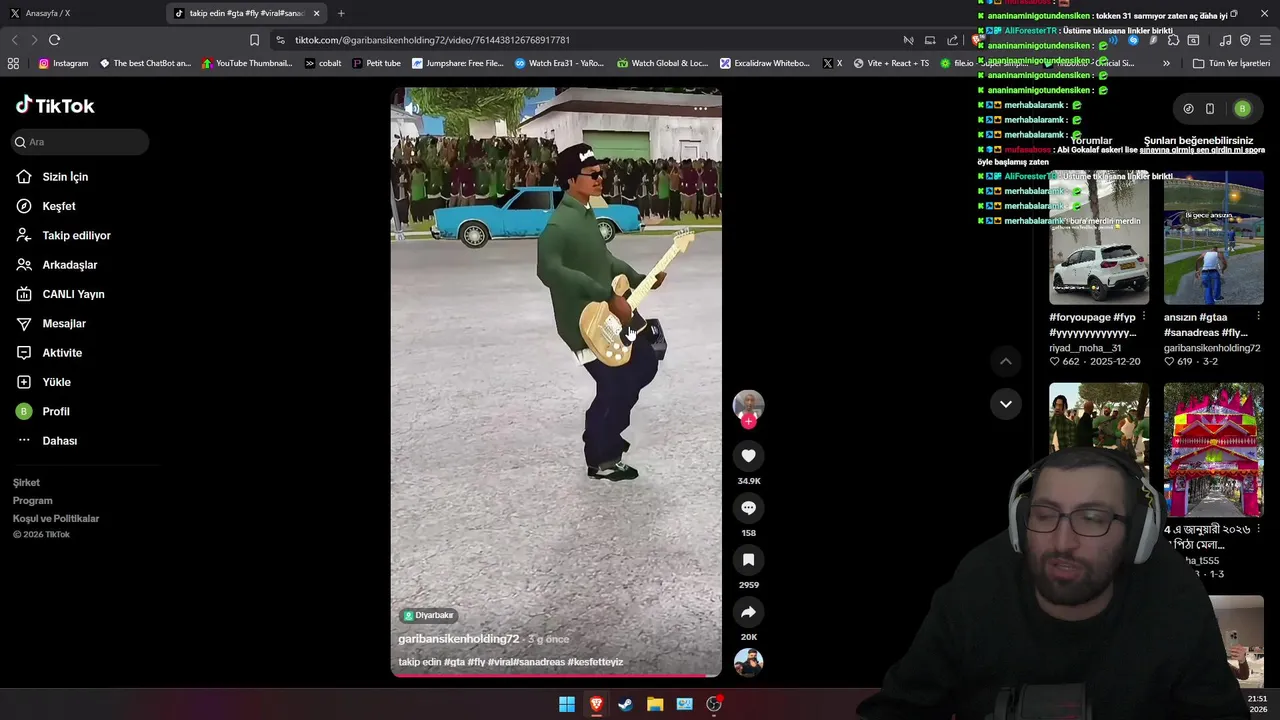1280x720 pixels.
Task: Expand Şirket footer section
Action: tap(26, 482)
